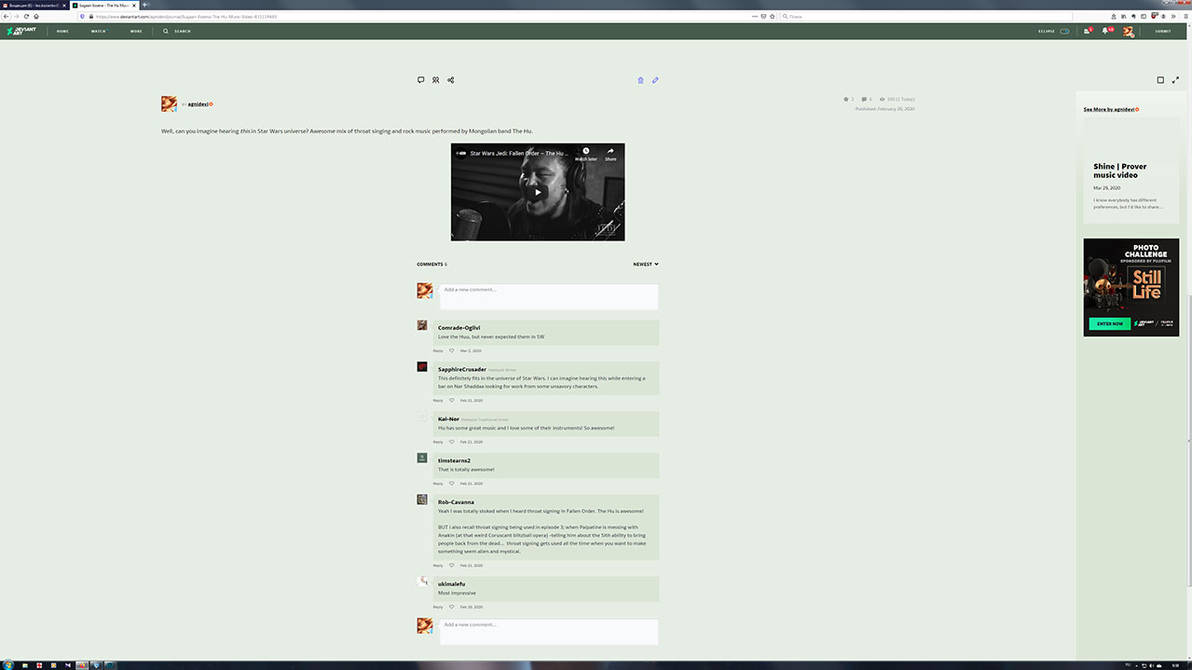
Task: Open the MORE nav menu
Action: click(136, 31)
